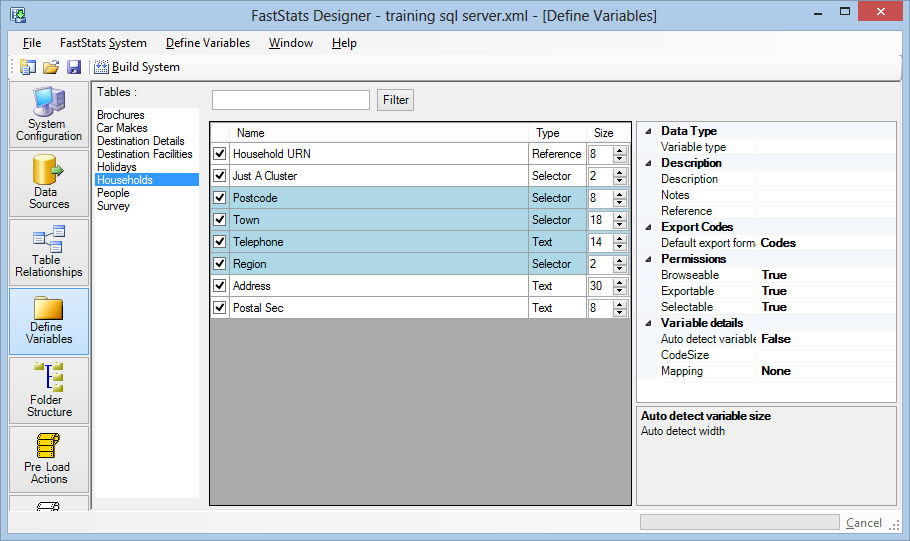Click the Open folder toolbar icon
Image resolution: width=910 pixels, height=541 pixels.
point(51,67)
